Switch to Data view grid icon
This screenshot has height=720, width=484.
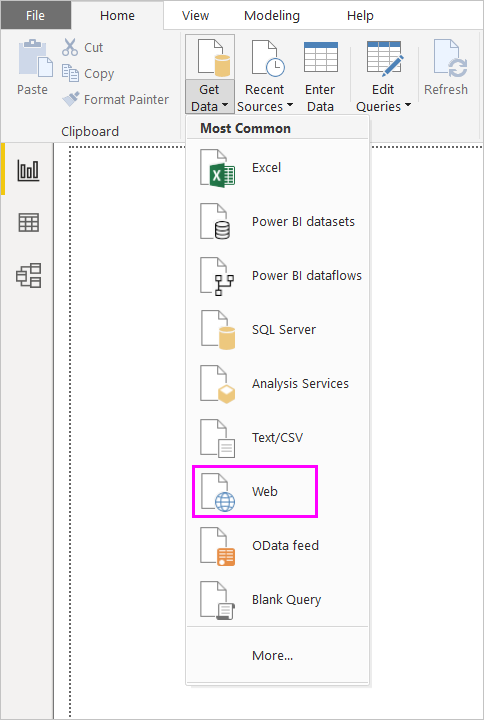point(28,223)
